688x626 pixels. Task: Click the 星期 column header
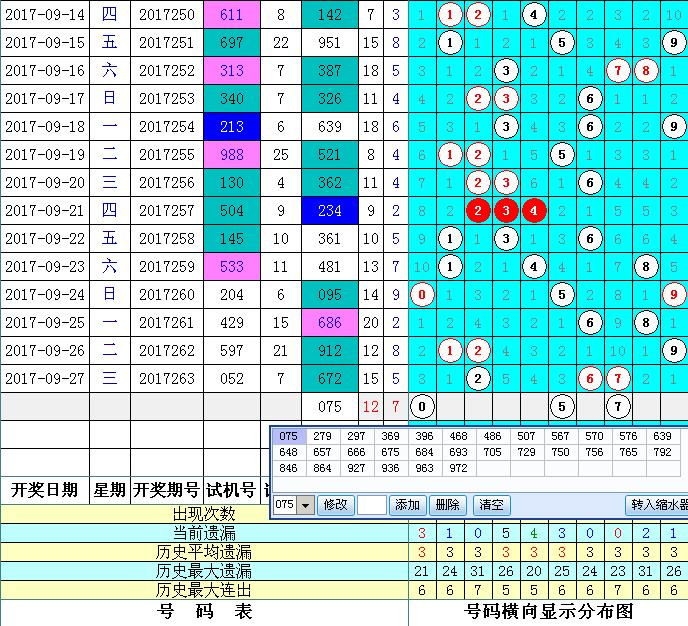click(x=110, y=490)
